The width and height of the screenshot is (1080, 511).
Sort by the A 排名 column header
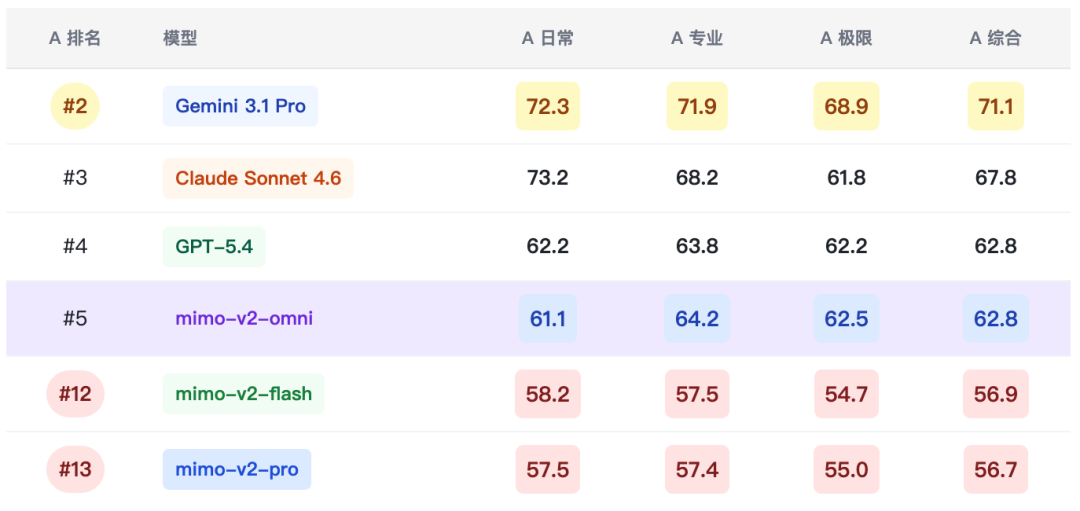[75, 38]
